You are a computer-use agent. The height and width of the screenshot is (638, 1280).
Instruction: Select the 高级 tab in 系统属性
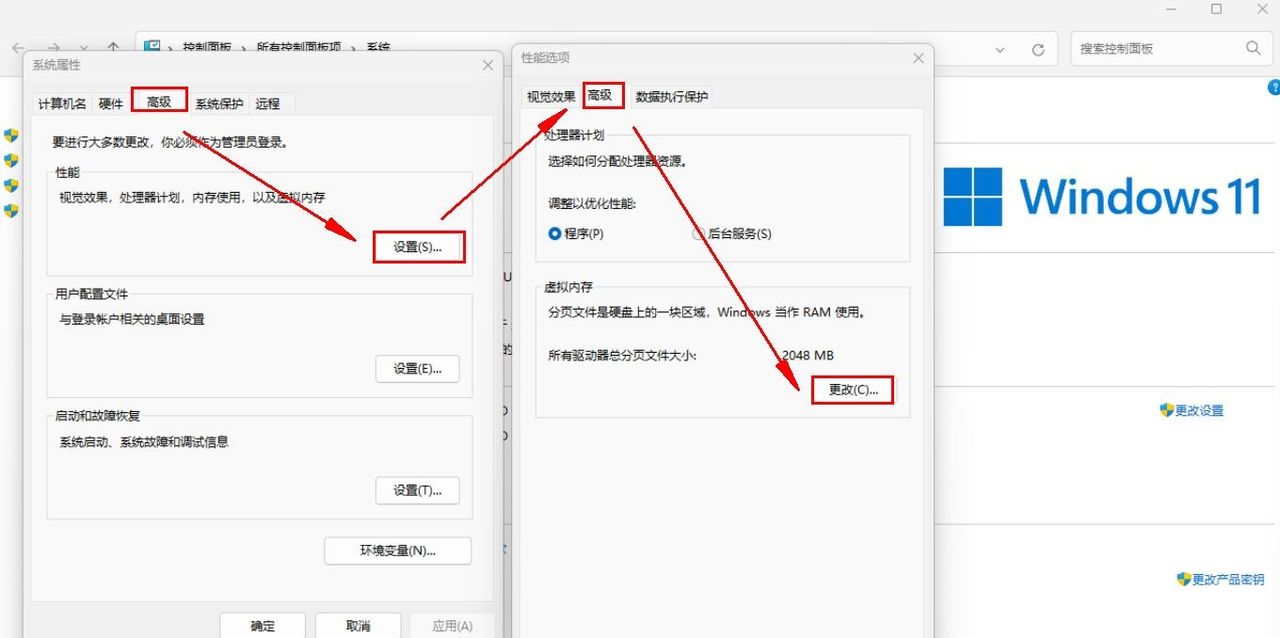[159, 102]
